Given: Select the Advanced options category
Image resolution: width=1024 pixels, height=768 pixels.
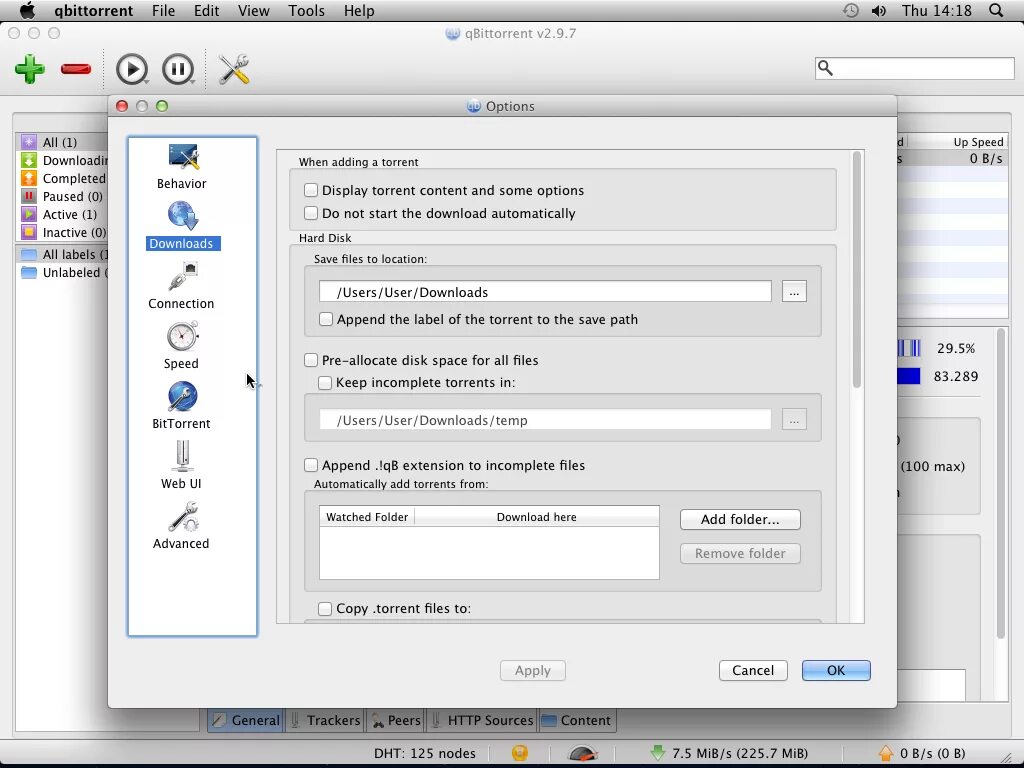Looking at the screenshot, I should (182, 526).
